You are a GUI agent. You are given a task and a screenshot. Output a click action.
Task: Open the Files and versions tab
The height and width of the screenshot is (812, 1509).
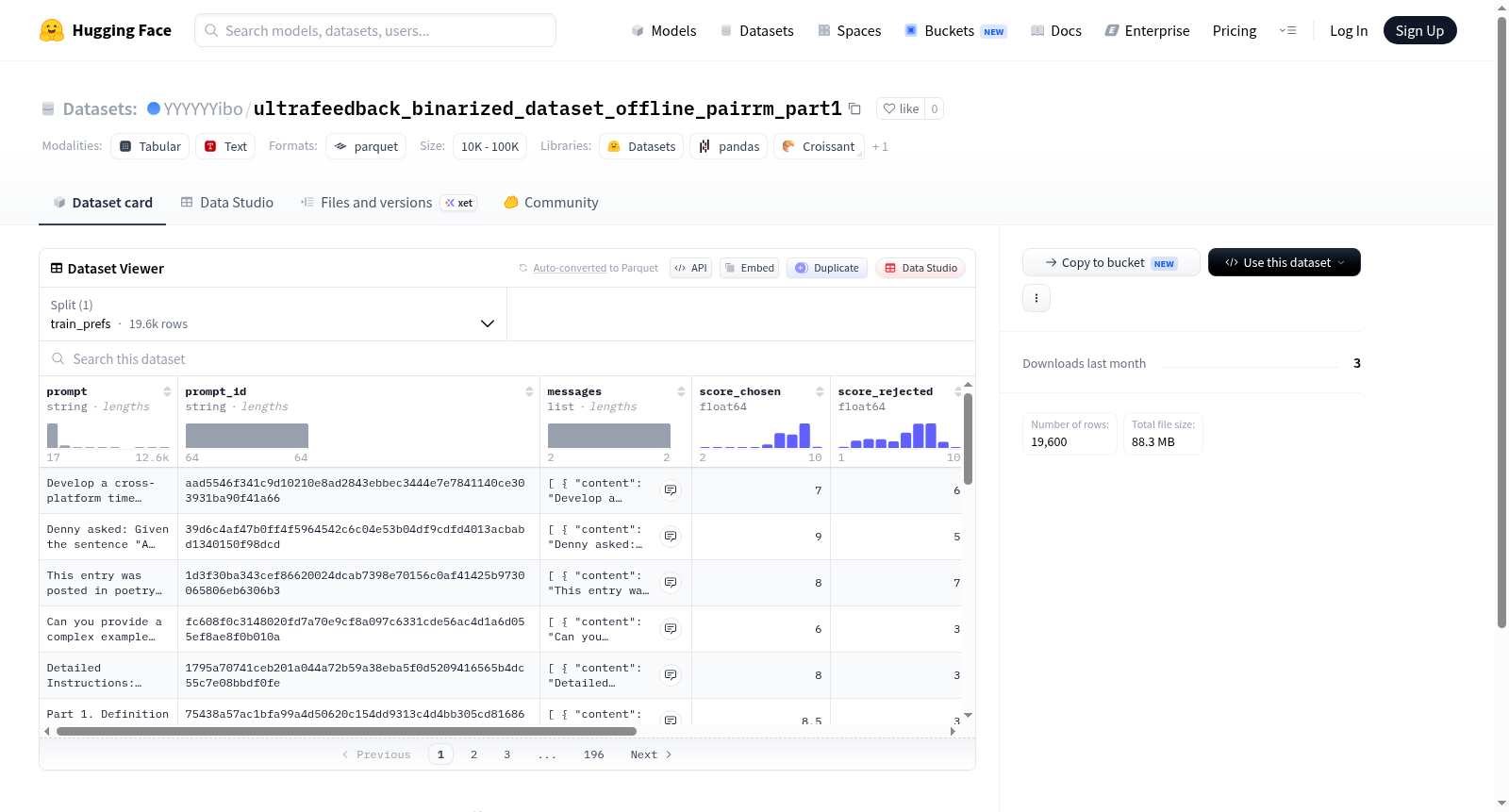(x=388, y=203)
